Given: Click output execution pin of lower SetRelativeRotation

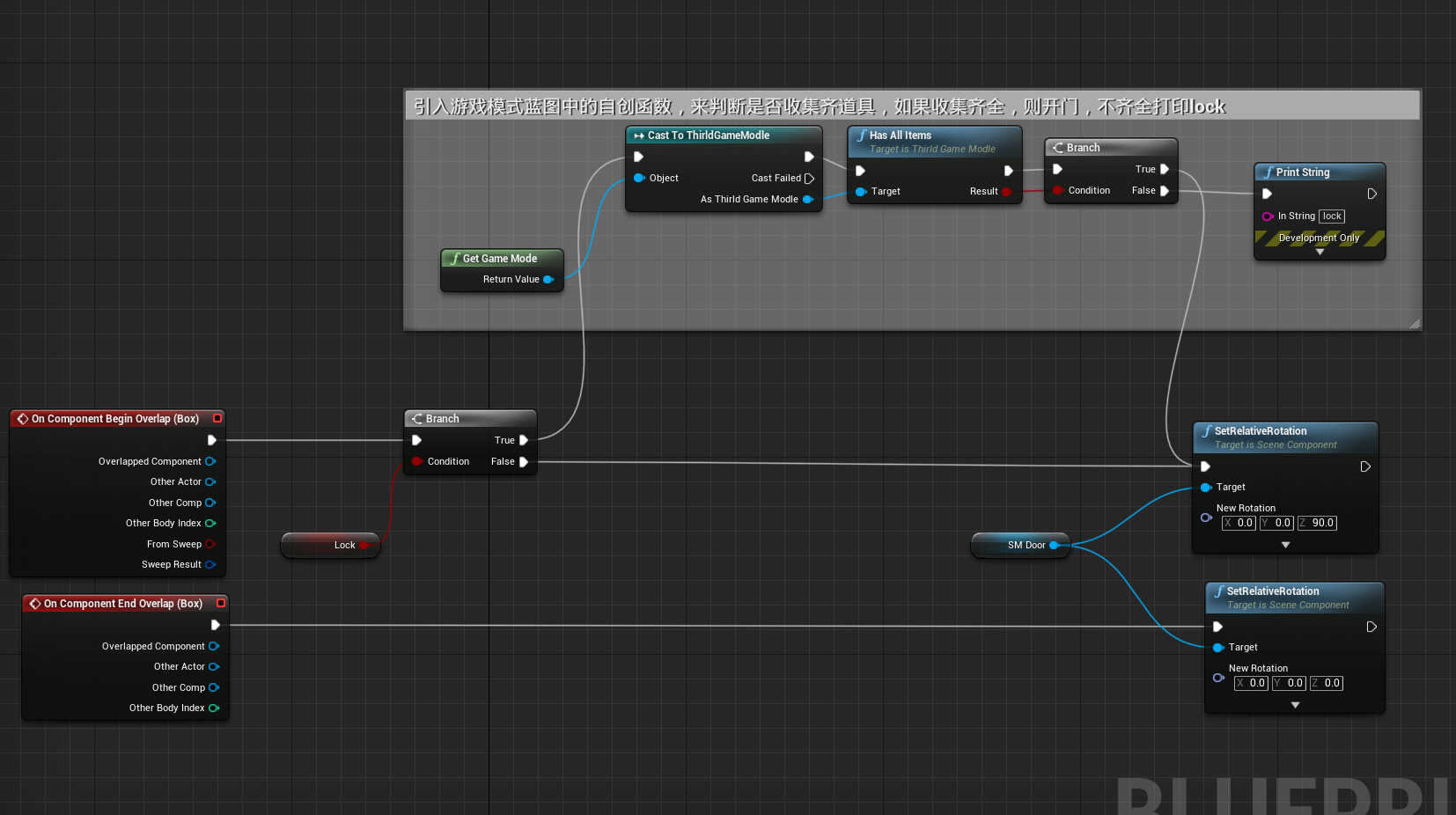Looking at the screenshot, I should pos(1371,627).
